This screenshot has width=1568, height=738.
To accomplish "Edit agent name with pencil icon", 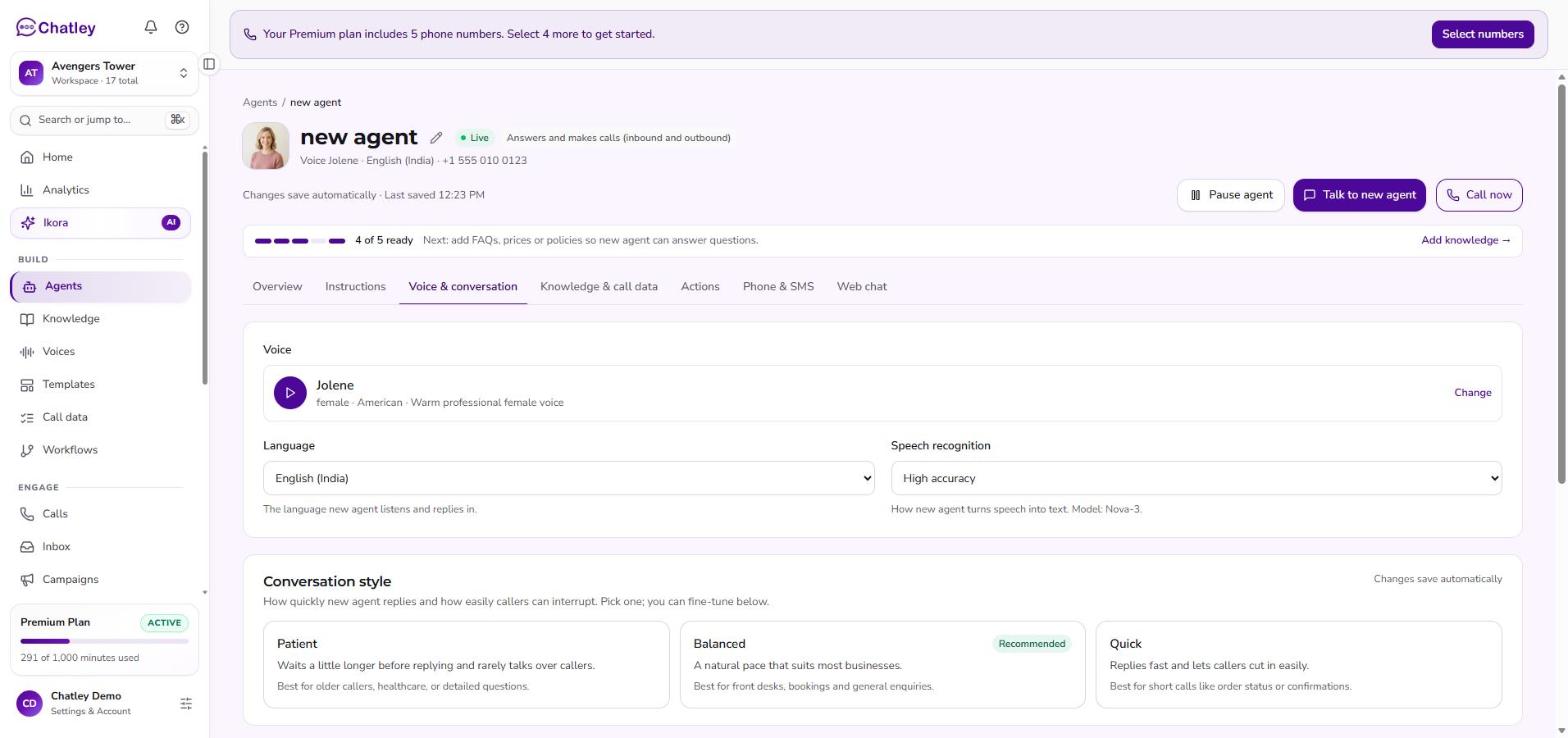I will 436,138.
